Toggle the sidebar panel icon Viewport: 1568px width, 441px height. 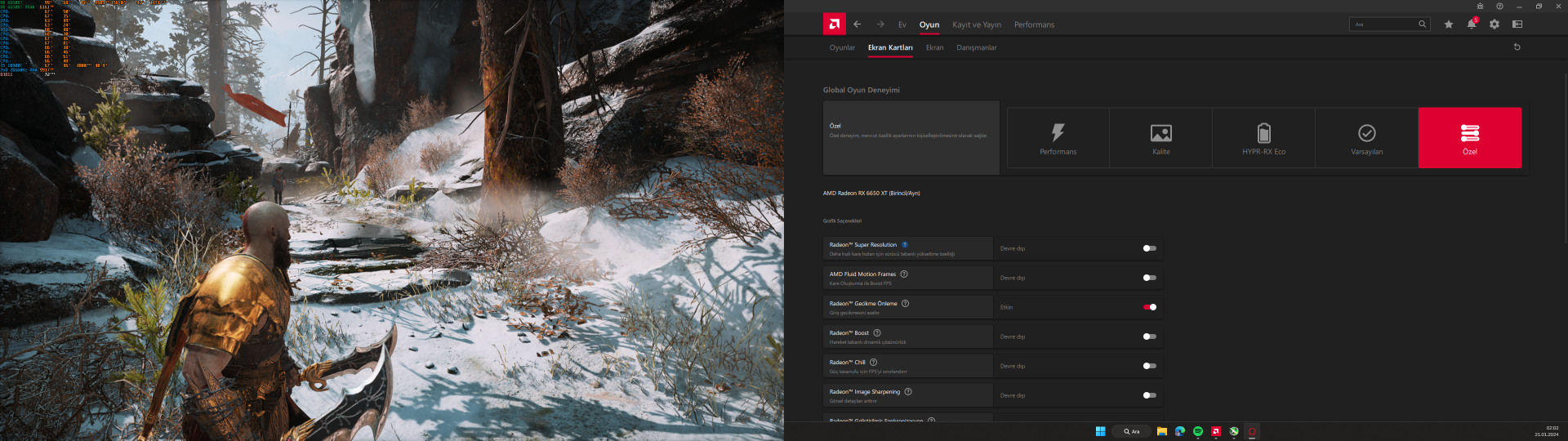(x=1517, y=24)
